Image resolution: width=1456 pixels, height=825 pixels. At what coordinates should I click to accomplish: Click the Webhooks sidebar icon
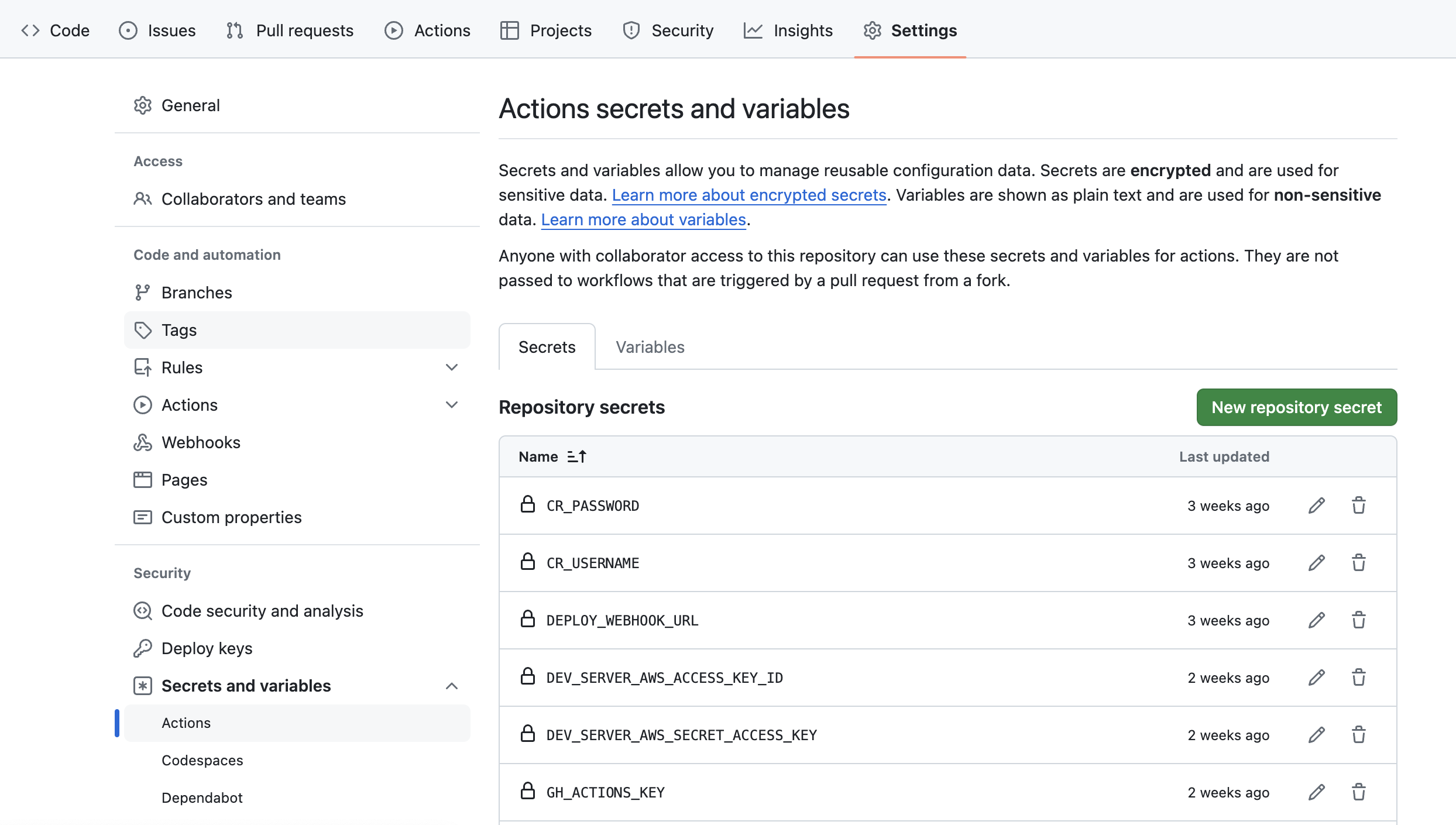143,442
